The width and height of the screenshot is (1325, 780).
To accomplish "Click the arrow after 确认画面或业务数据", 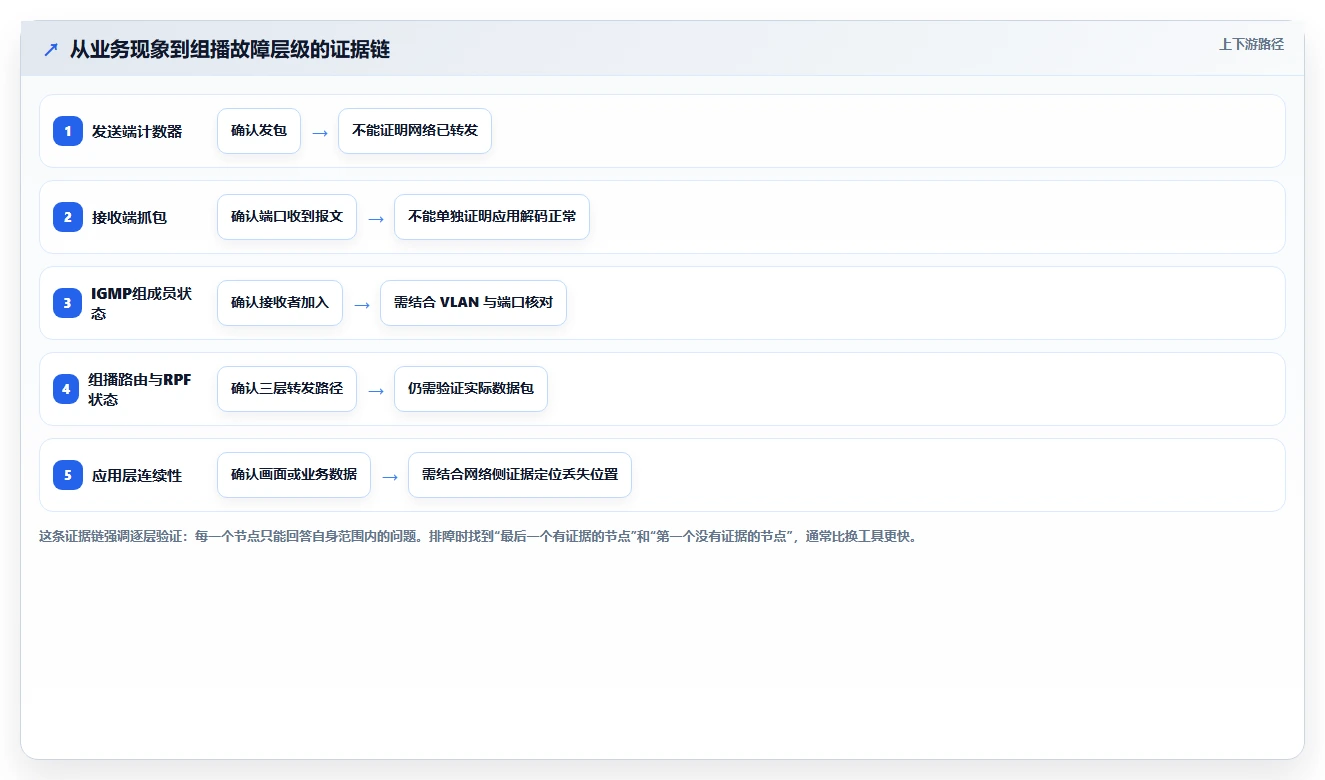I will click(390, 476).
